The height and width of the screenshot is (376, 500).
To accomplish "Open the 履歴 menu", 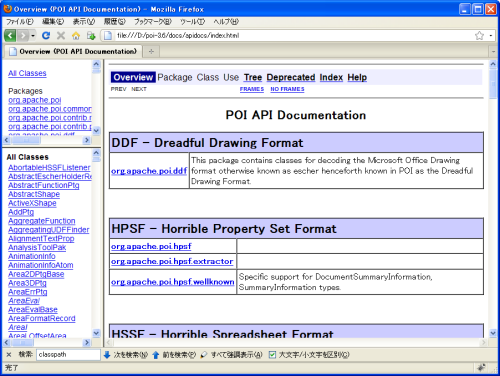I will pos(114,22).
